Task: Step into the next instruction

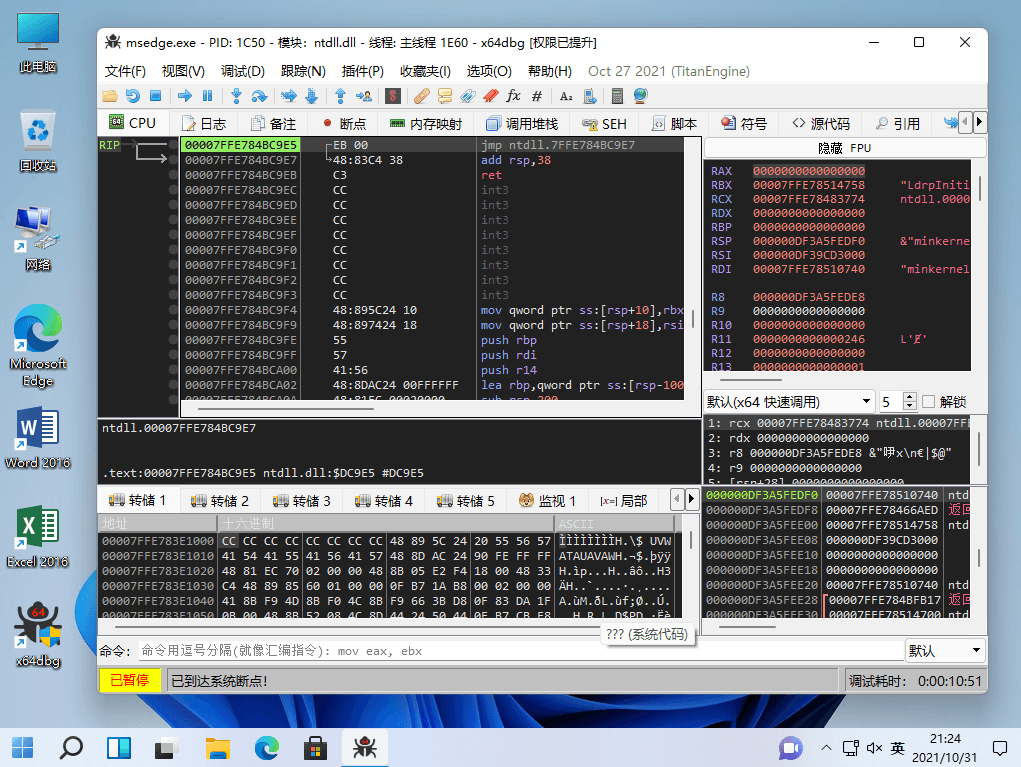Action: tap(236, 96)
